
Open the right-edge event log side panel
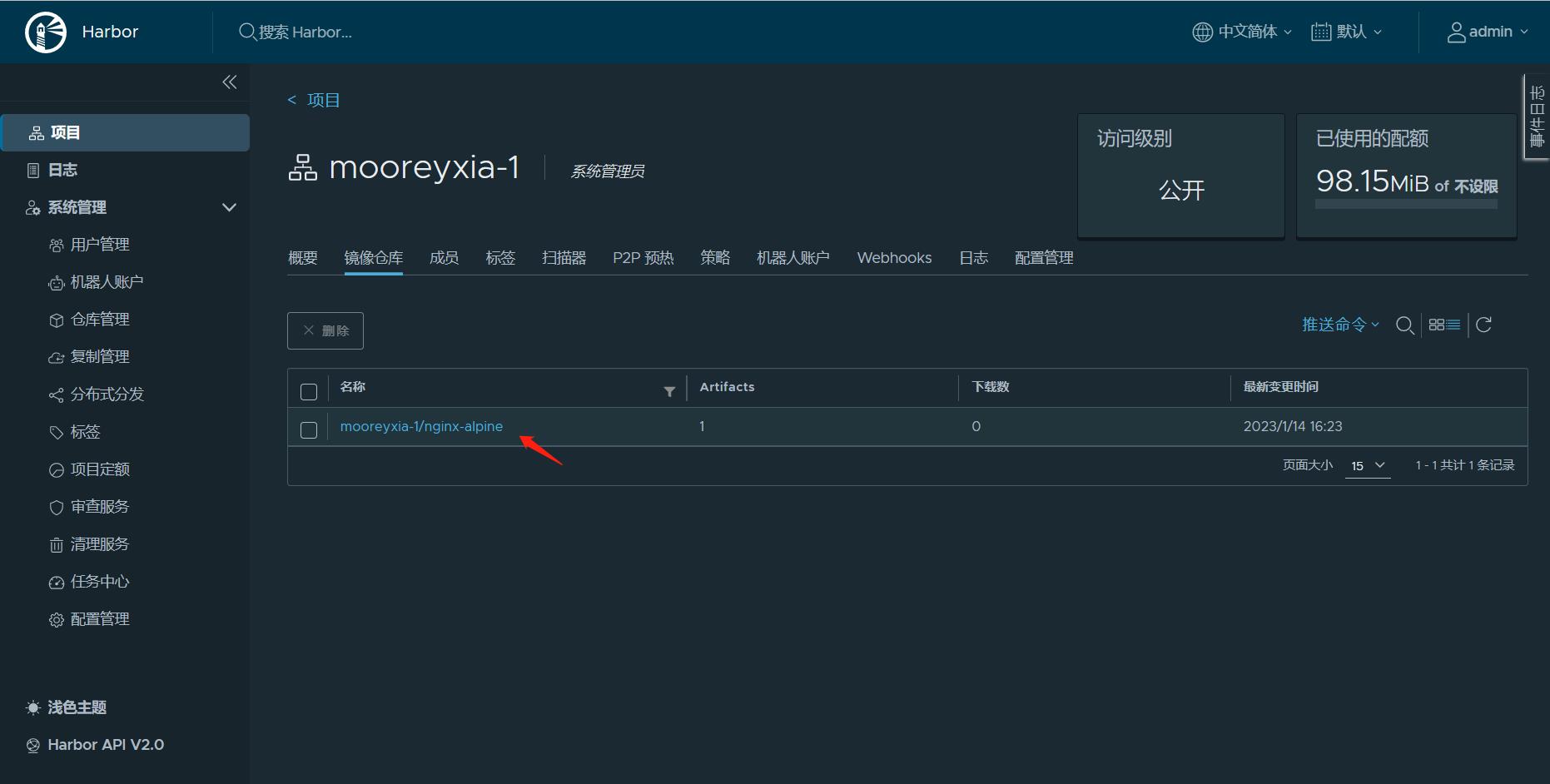pyautogui.click(x=1537, y=117)
